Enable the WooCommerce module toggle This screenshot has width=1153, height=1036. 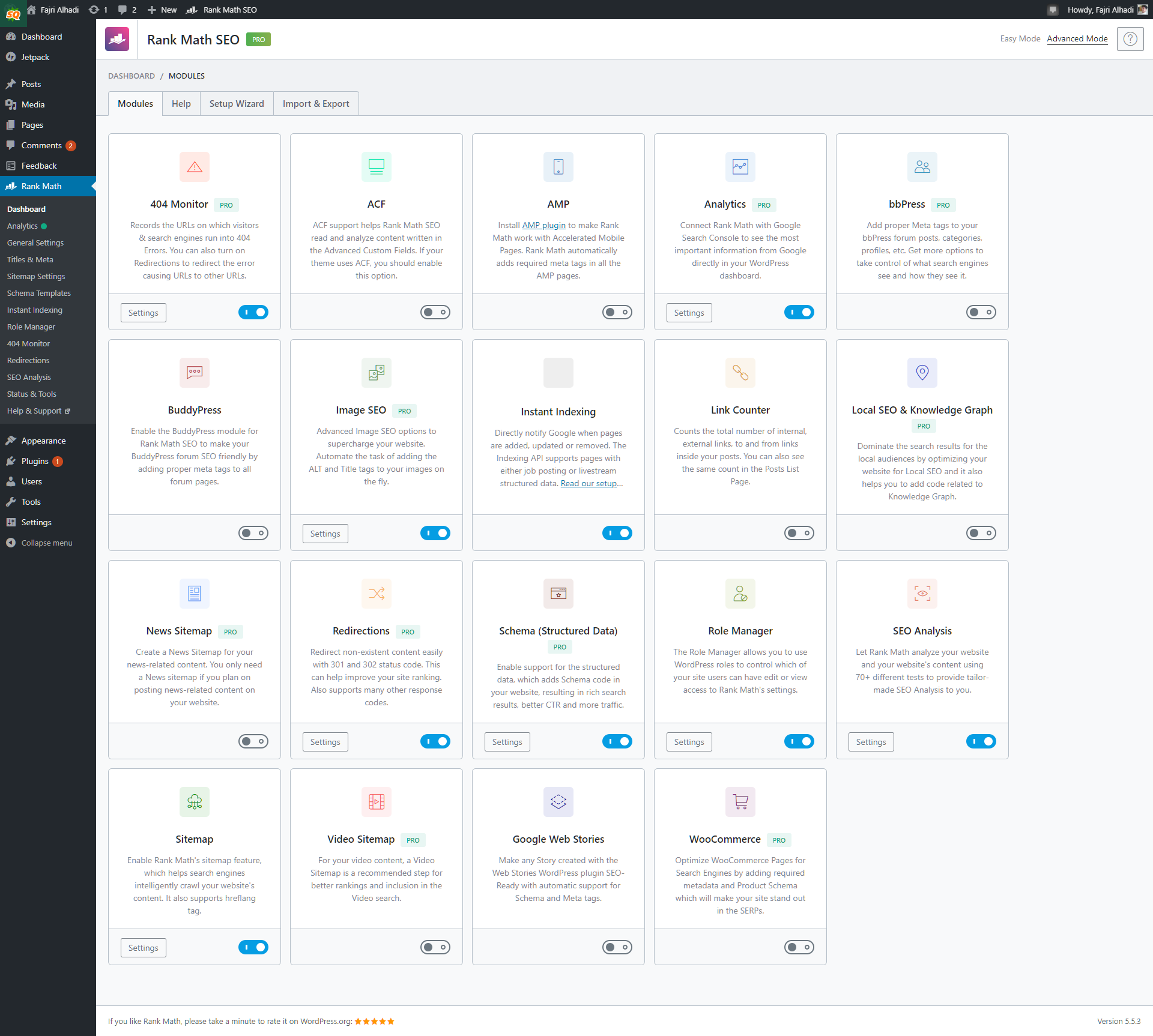[x=799, y=947]
